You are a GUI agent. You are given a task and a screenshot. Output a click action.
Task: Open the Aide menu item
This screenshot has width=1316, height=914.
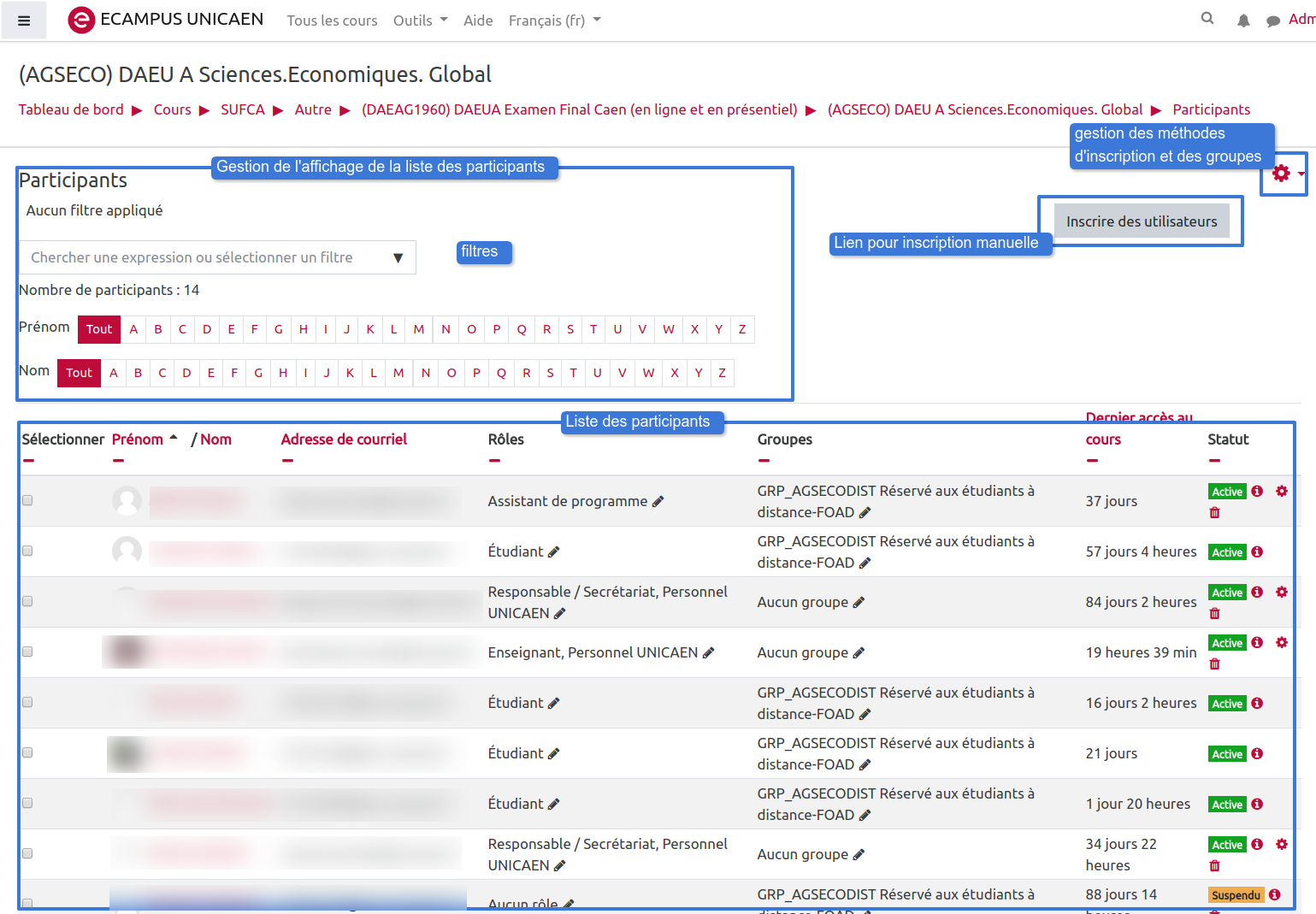pos(478,21)
